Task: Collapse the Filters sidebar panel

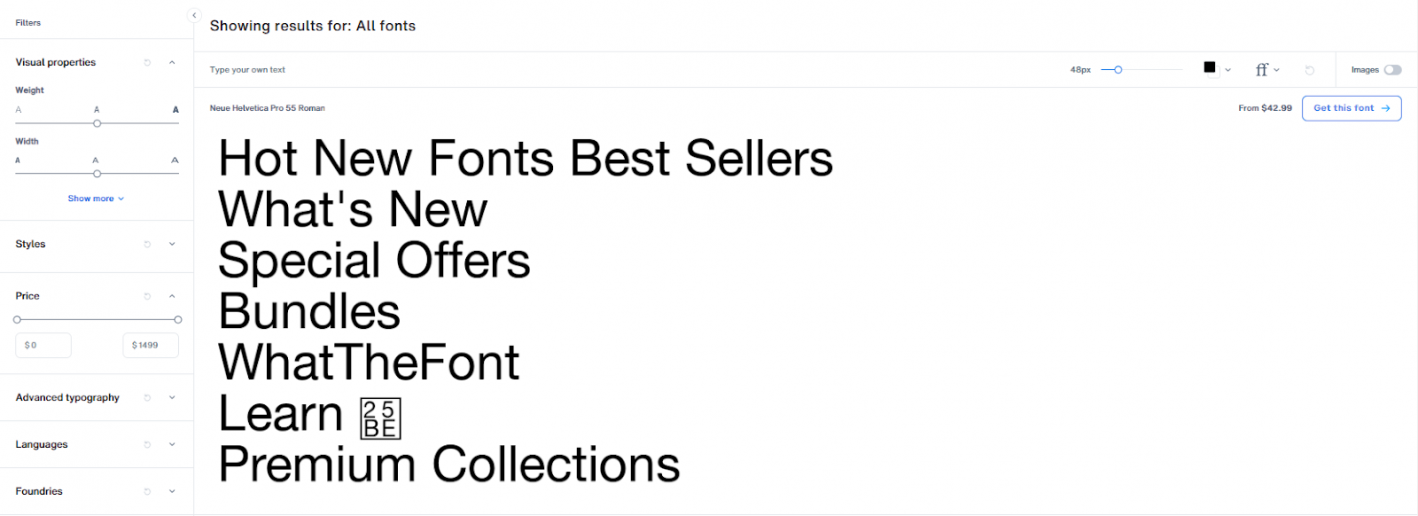Action: (194, 15)
